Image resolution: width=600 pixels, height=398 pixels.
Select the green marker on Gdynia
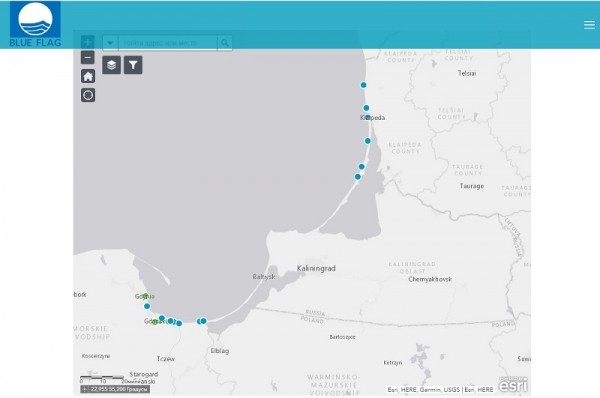click(145, 295)
